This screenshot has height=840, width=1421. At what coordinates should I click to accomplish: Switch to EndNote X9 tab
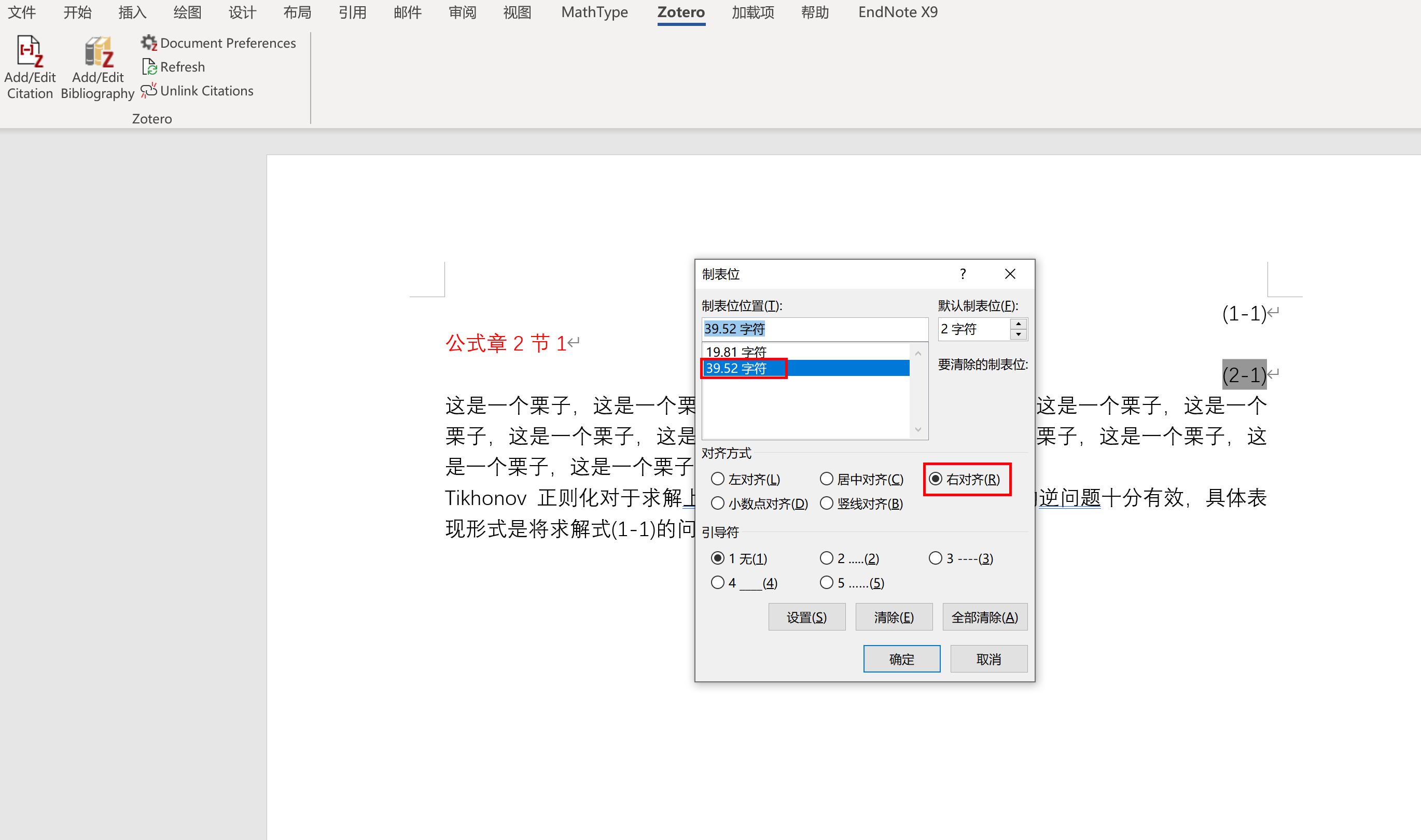pos(897,12)
